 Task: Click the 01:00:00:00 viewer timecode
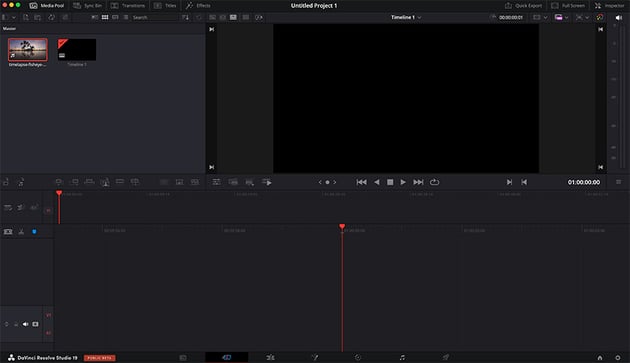(584, 182)
